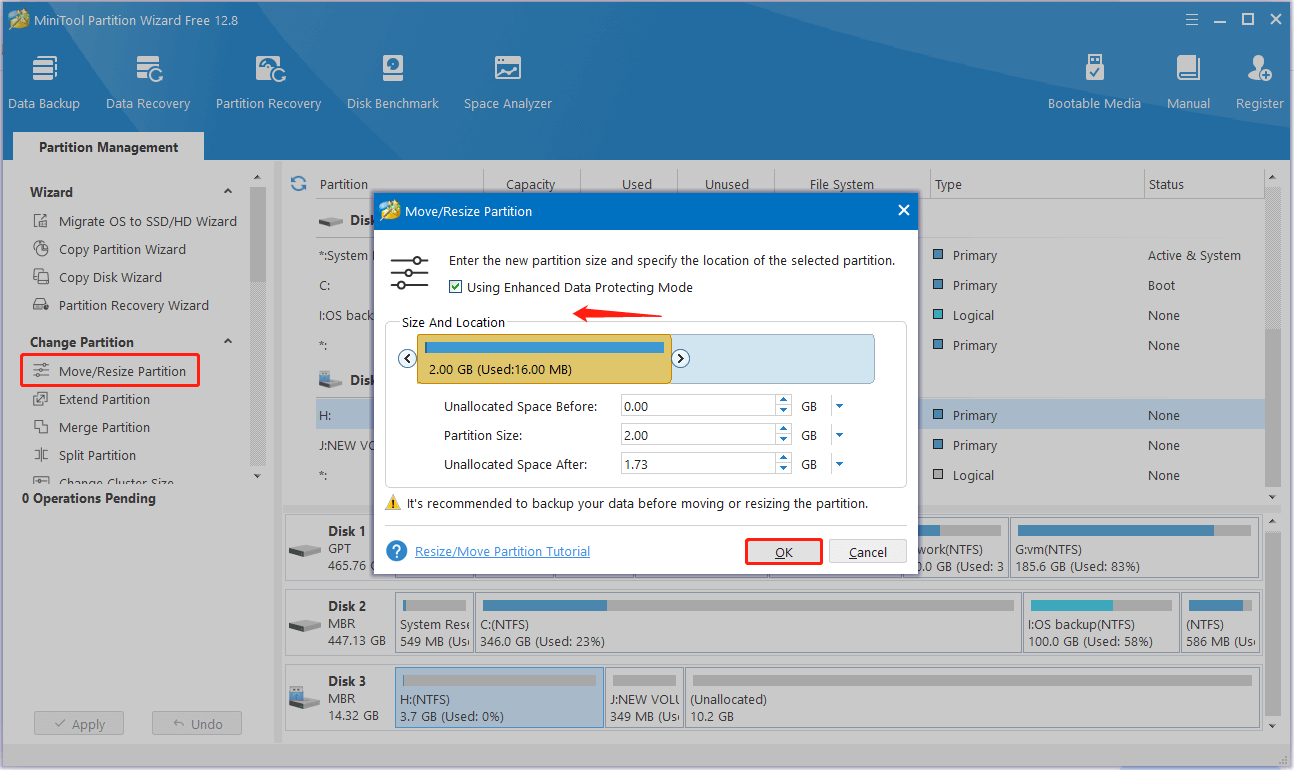The image size is (1294, 770).
Task: Sort by the Partition column header
Action: coord(400,184)
